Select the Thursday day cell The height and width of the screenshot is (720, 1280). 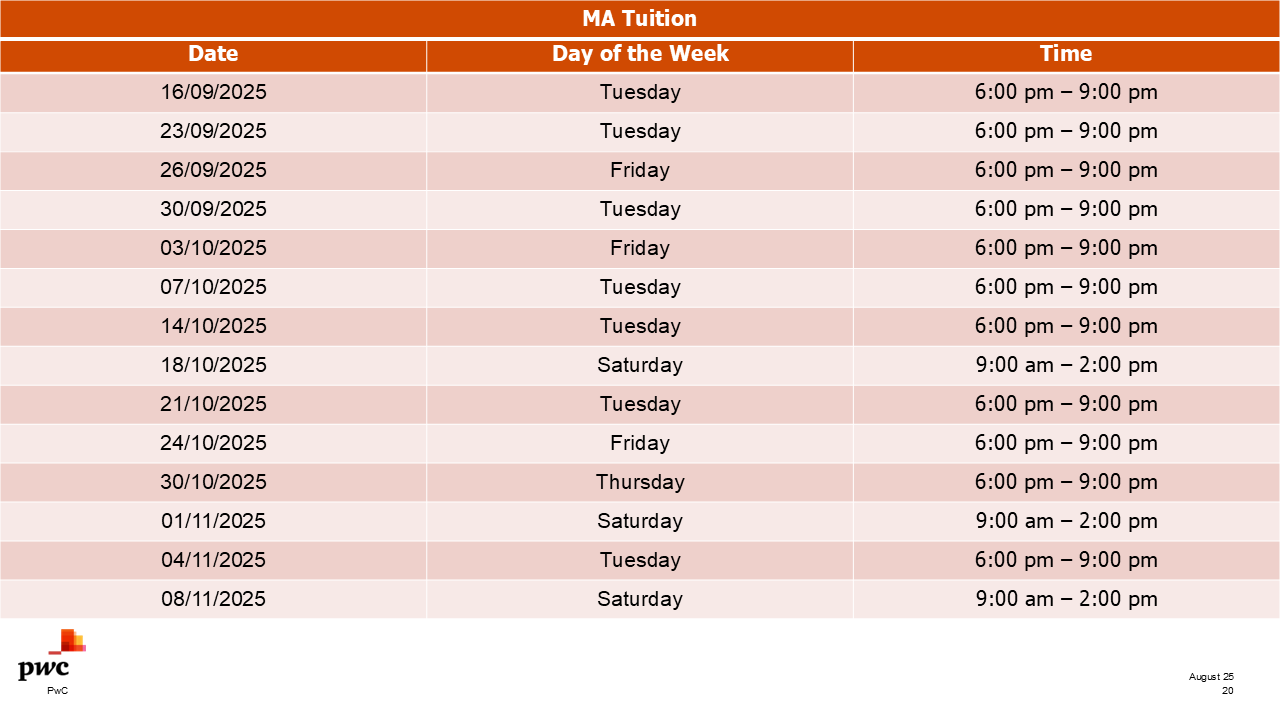[x=640, y=482]
